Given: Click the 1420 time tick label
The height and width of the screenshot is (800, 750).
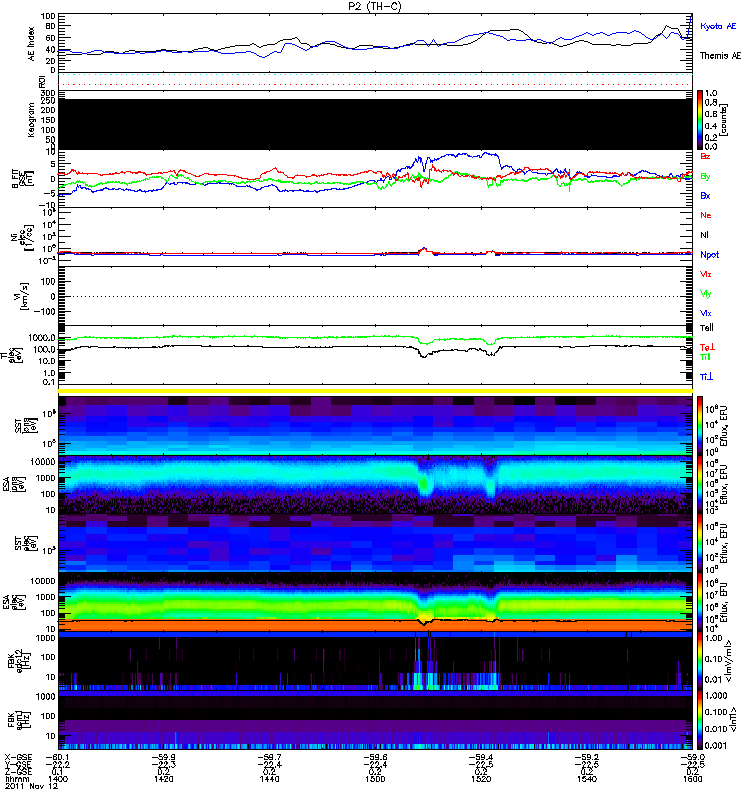Looking at the screenshot, I should [164, 779].
